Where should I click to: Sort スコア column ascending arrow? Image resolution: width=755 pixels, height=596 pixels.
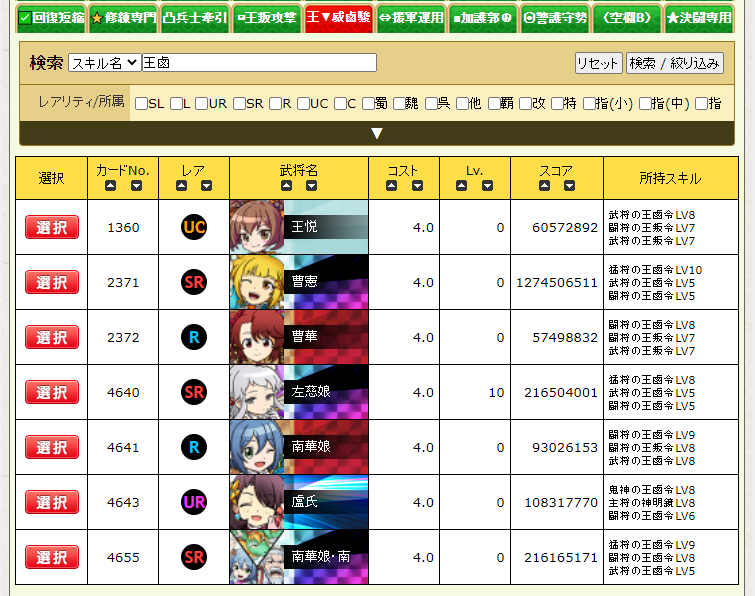pos(544,185)
